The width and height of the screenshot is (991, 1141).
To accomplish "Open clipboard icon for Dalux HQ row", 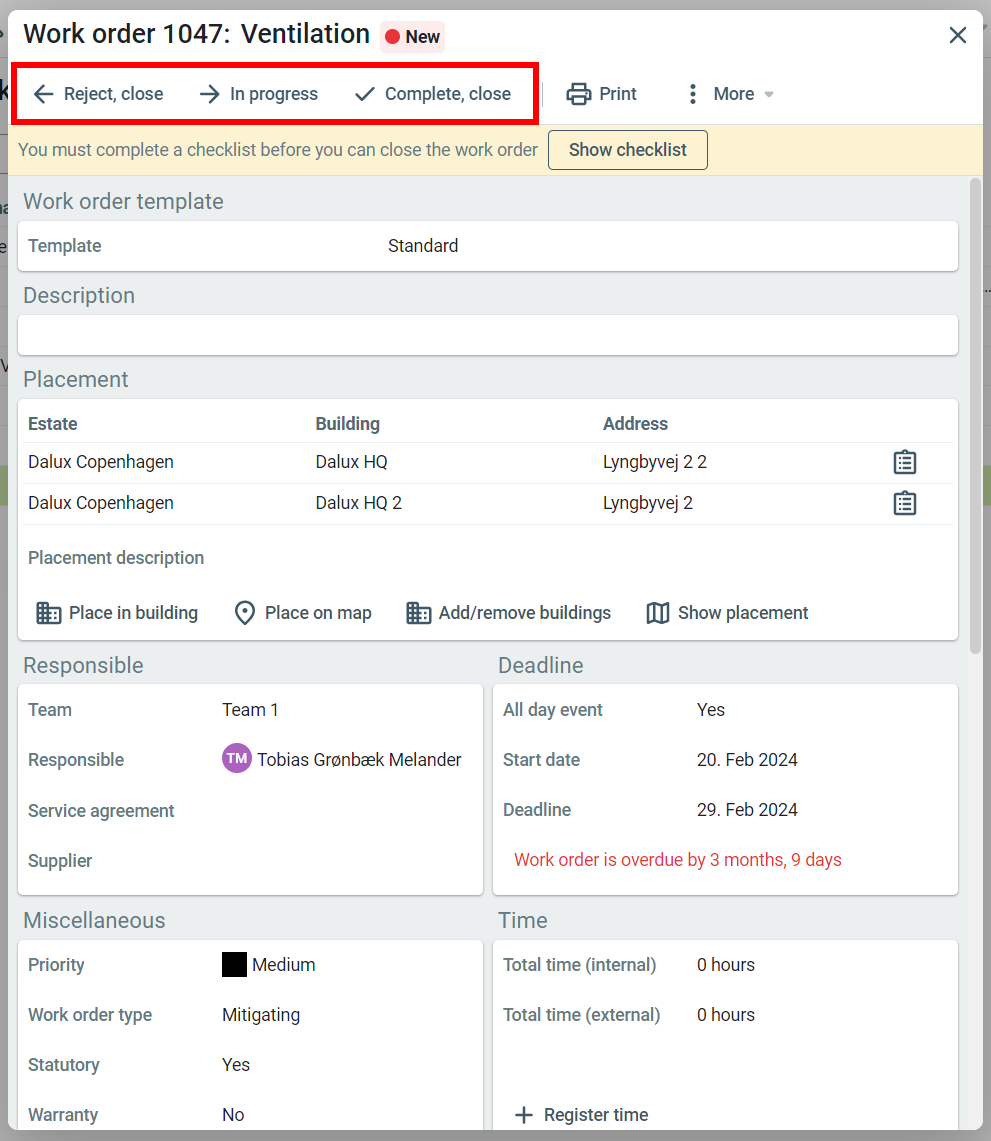I will [x=904, y=462].
